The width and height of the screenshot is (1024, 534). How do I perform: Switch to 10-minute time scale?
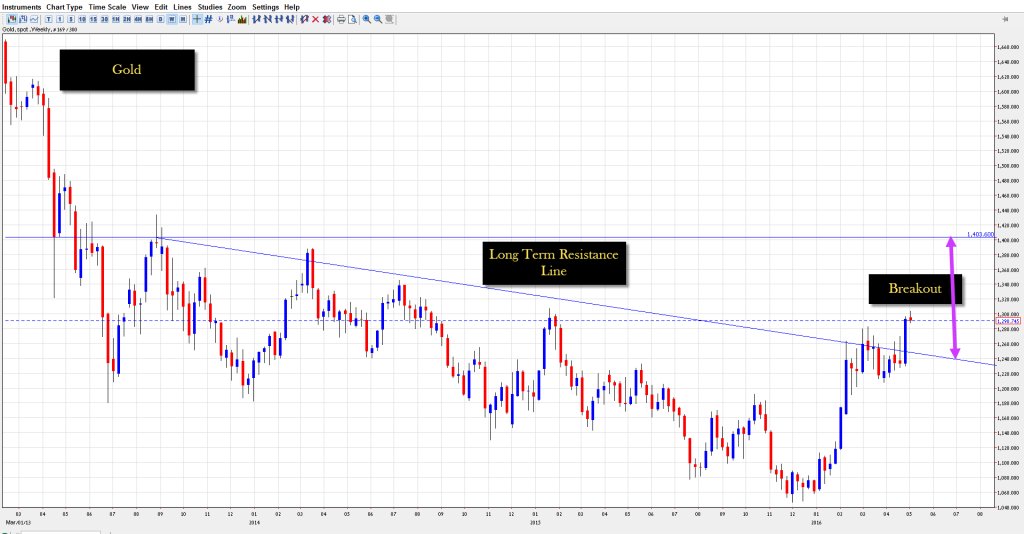point(82,20)
